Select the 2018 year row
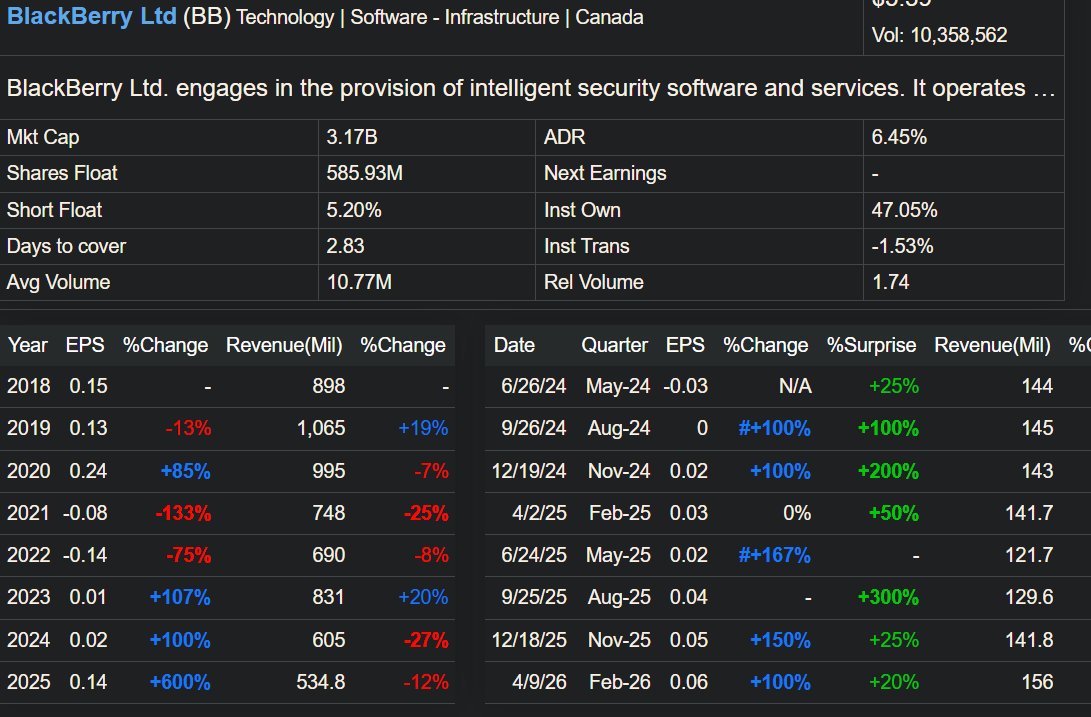The height and width of the screenshot is (717, 1091). (228, 386)
